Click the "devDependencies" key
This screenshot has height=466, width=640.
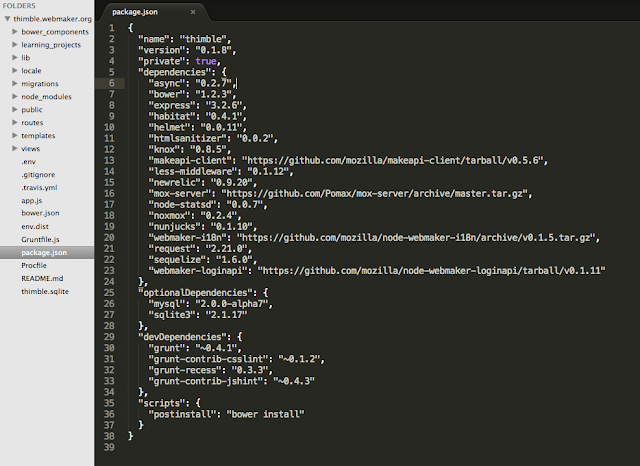coord(182,337)
